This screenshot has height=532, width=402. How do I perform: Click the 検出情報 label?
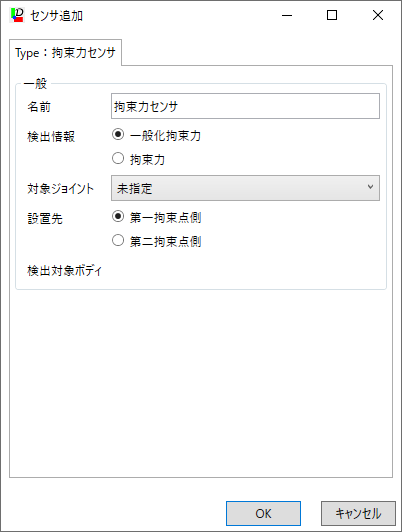point(51,137)
